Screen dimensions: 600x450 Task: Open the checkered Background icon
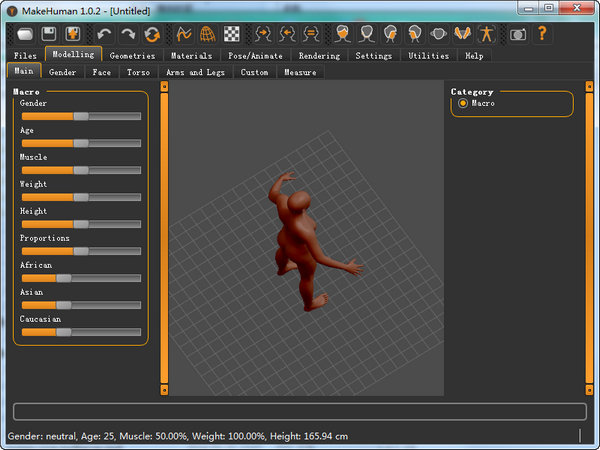tap(232, 34)
